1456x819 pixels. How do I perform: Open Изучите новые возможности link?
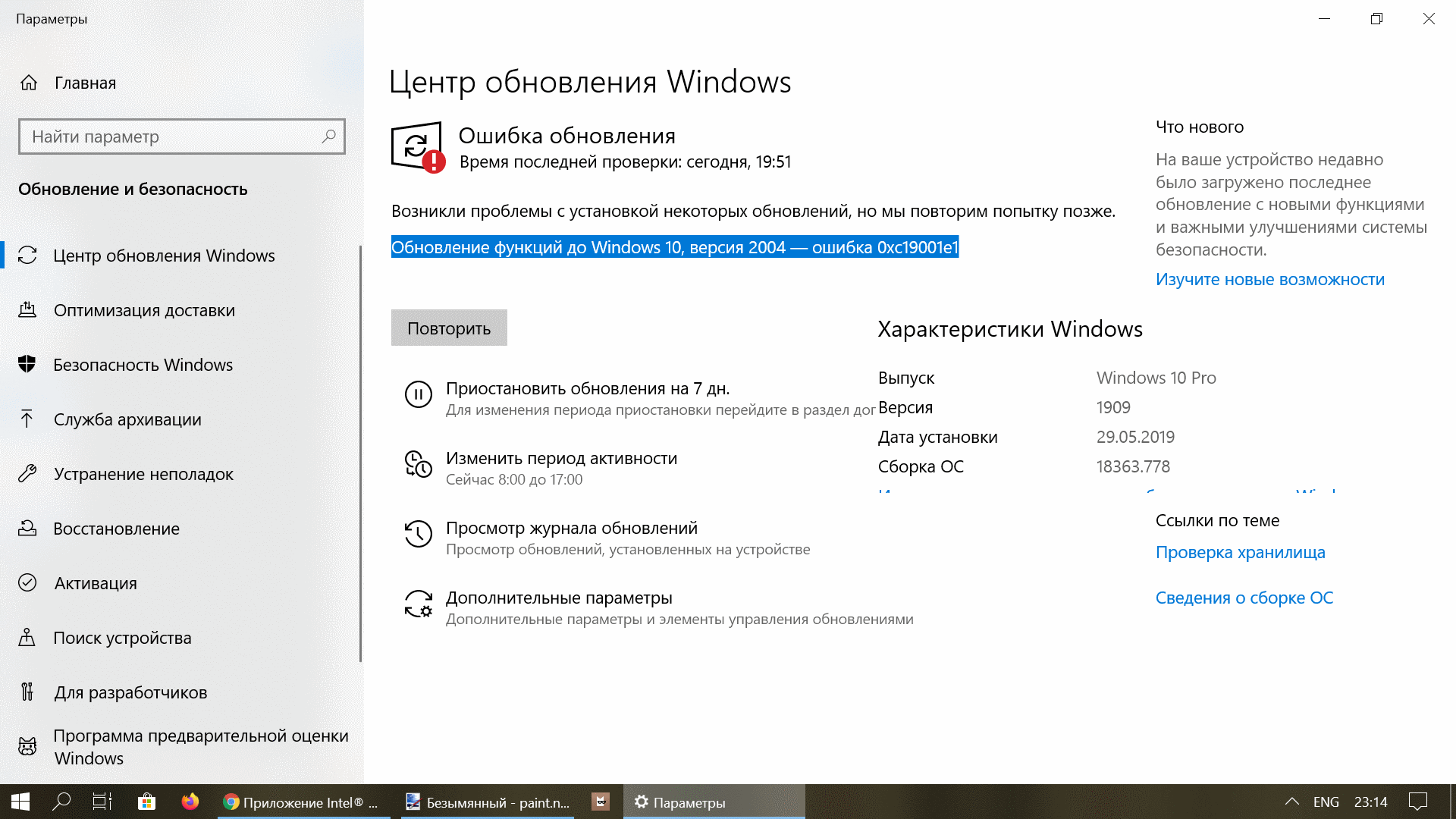click(x=1270, y=279)
